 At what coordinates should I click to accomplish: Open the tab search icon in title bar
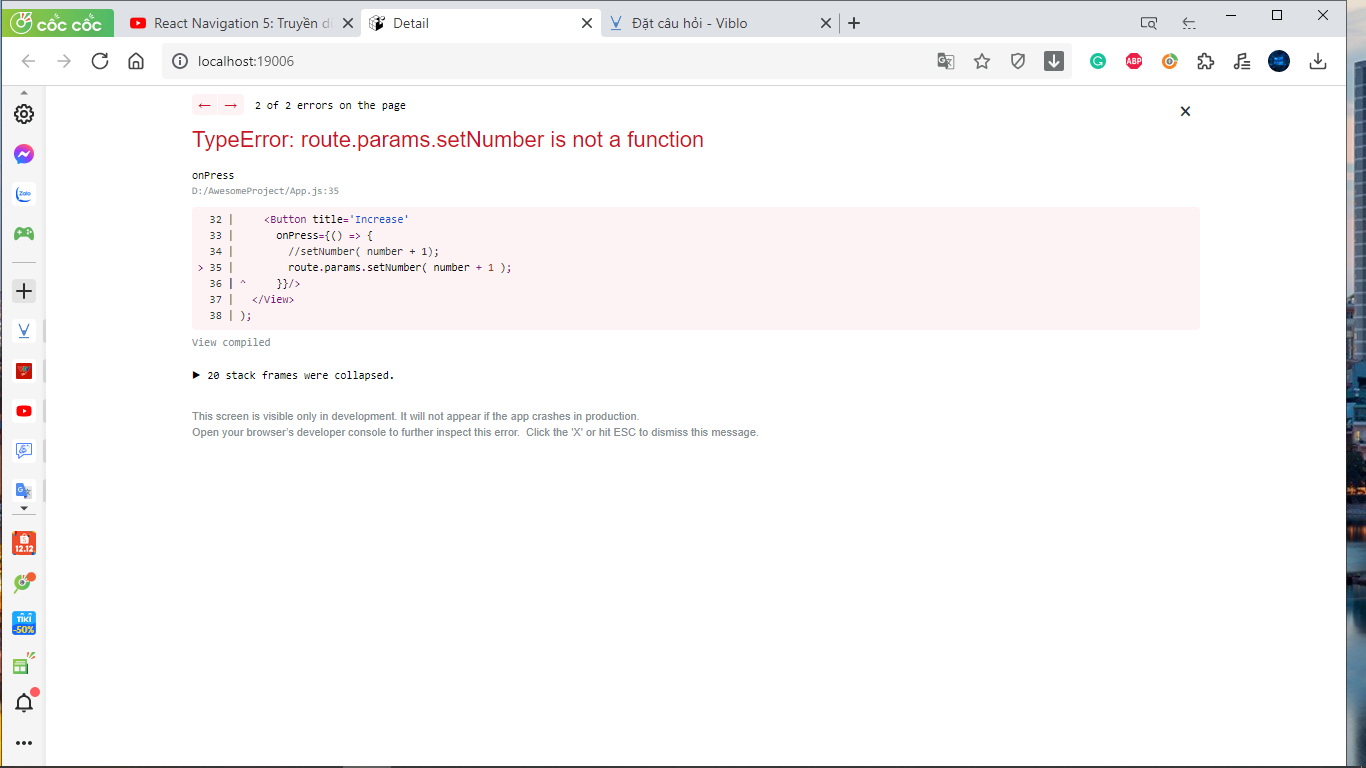pyautogui.click(x=1149, y=23)
